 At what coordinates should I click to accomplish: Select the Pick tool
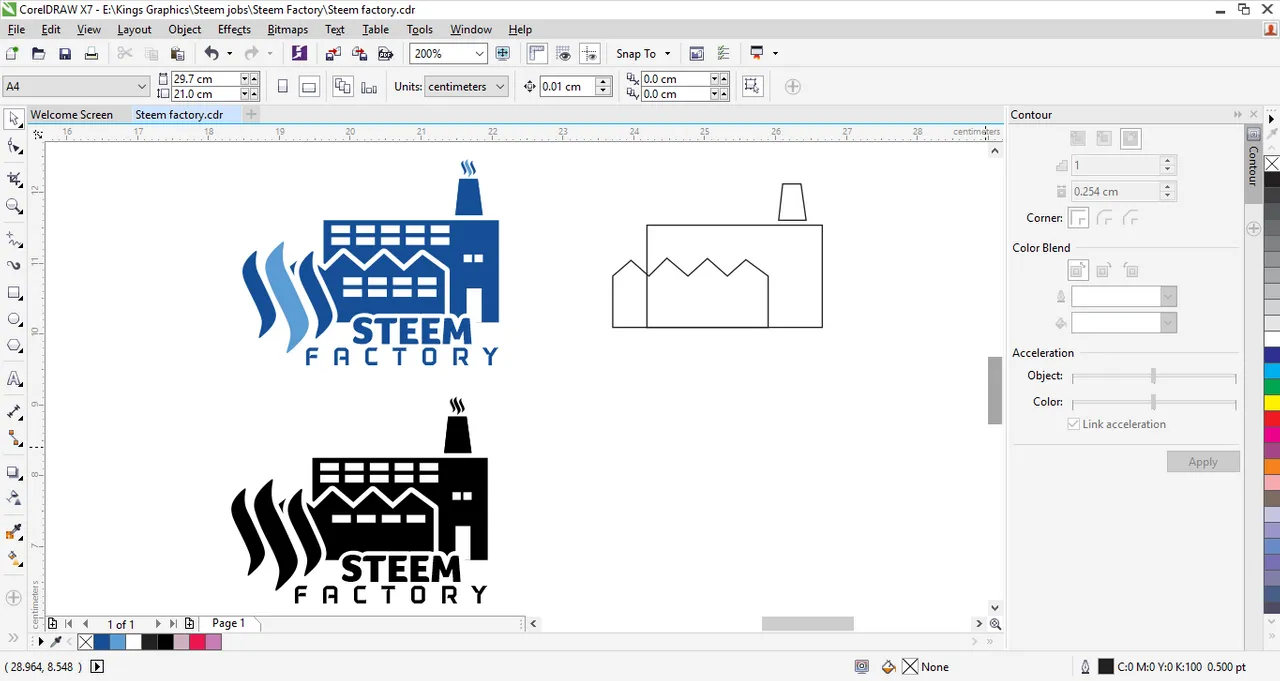coord(14,120)
